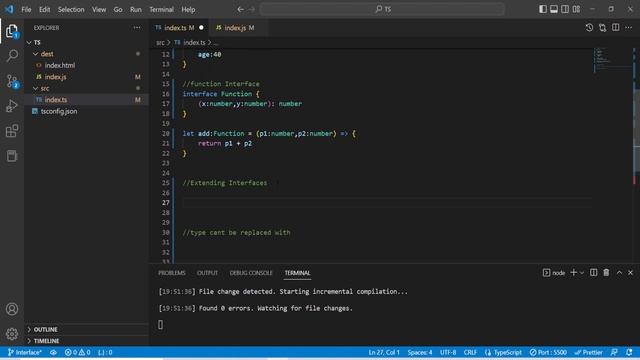Click the Accounts icon in activity bar
Viewport: 640px width, 360px height.
[x=12, y=309]
